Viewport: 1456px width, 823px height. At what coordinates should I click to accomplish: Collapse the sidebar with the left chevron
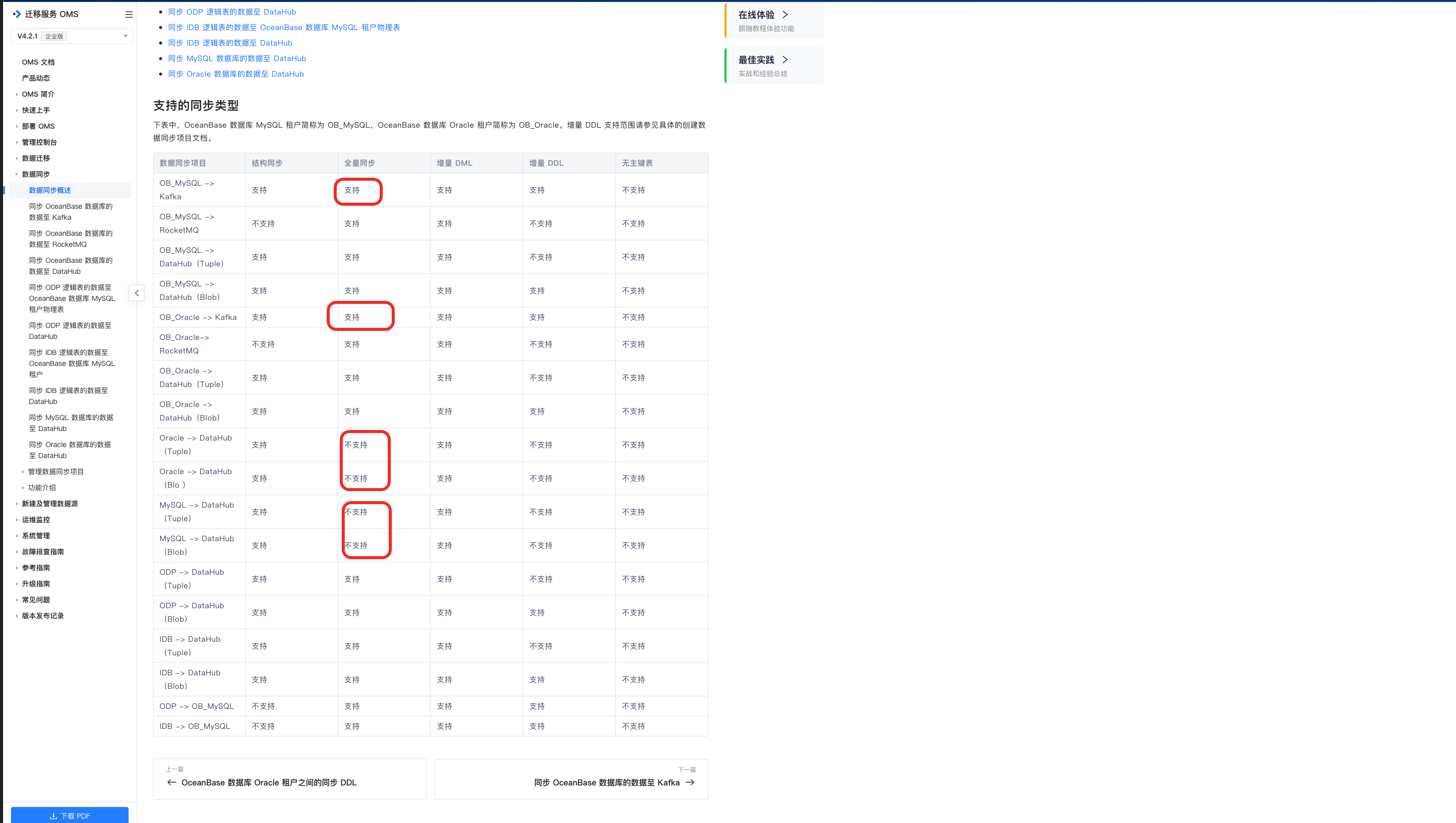click(x=137, y=293)
